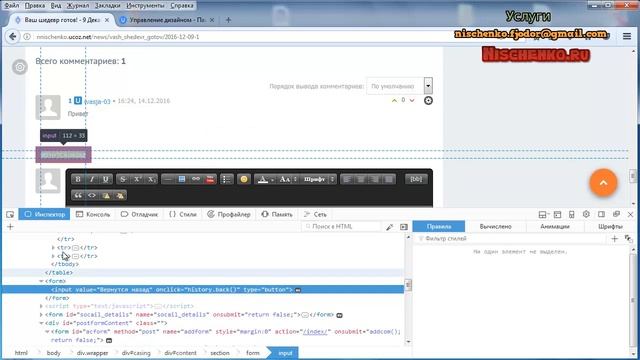This screenshot has width=640, height=360.
Task: Select the Инспектор devtools tab
Action: (x=44, y=214)
